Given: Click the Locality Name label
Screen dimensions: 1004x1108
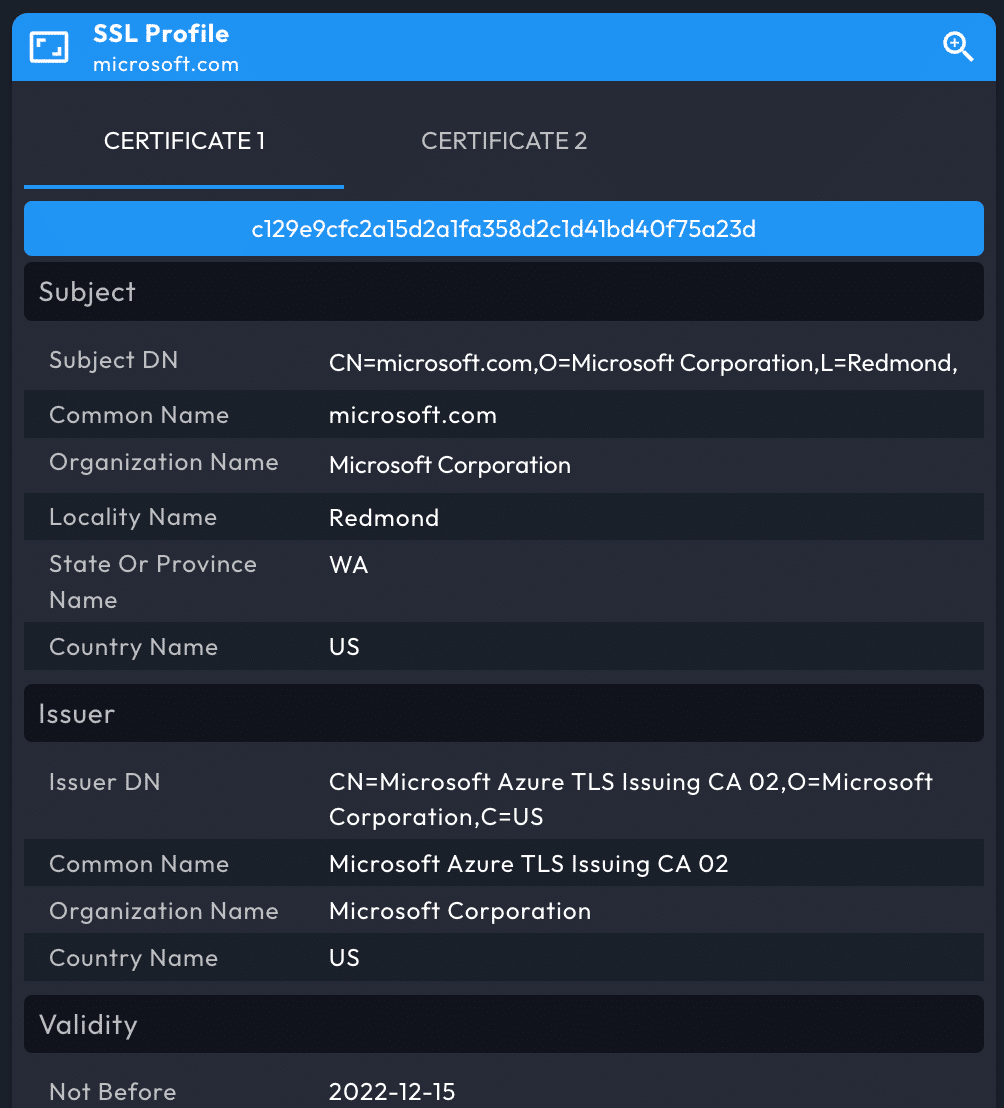Looking at the screenshot, I should click(x=133, y=517).
